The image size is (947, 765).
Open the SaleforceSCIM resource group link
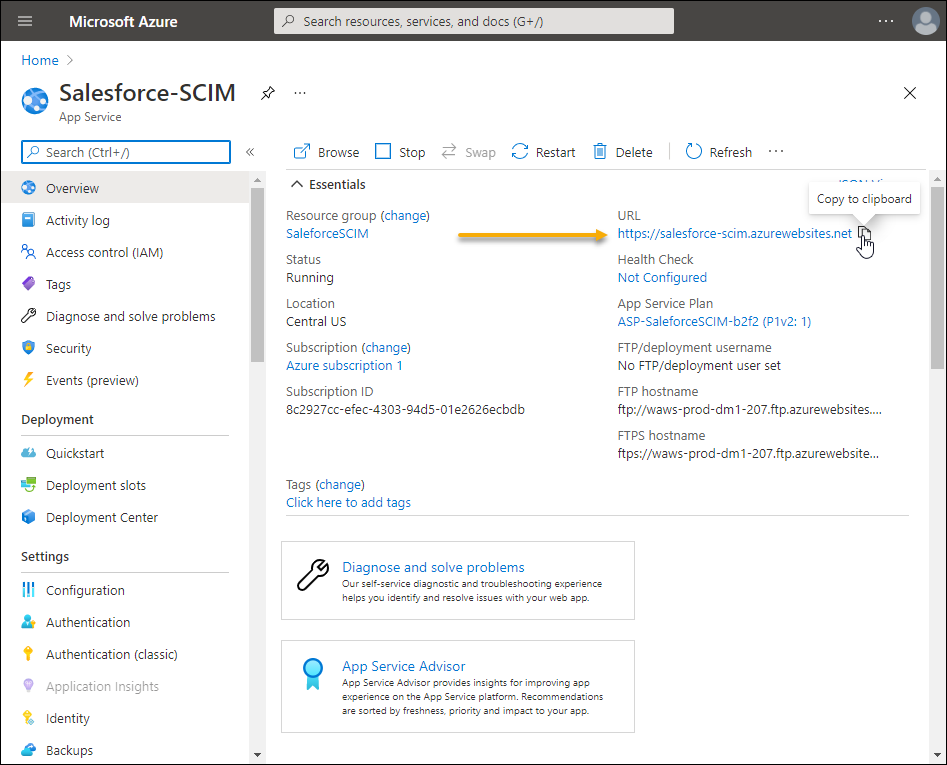pos(327,234)
